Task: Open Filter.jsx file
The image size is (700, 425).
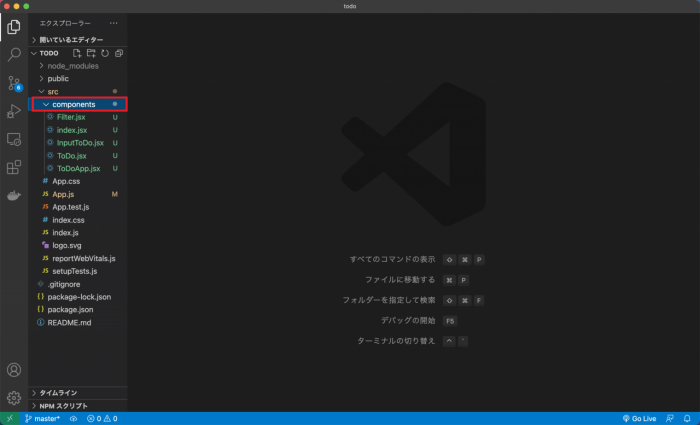Action: (x=78, y=117)
